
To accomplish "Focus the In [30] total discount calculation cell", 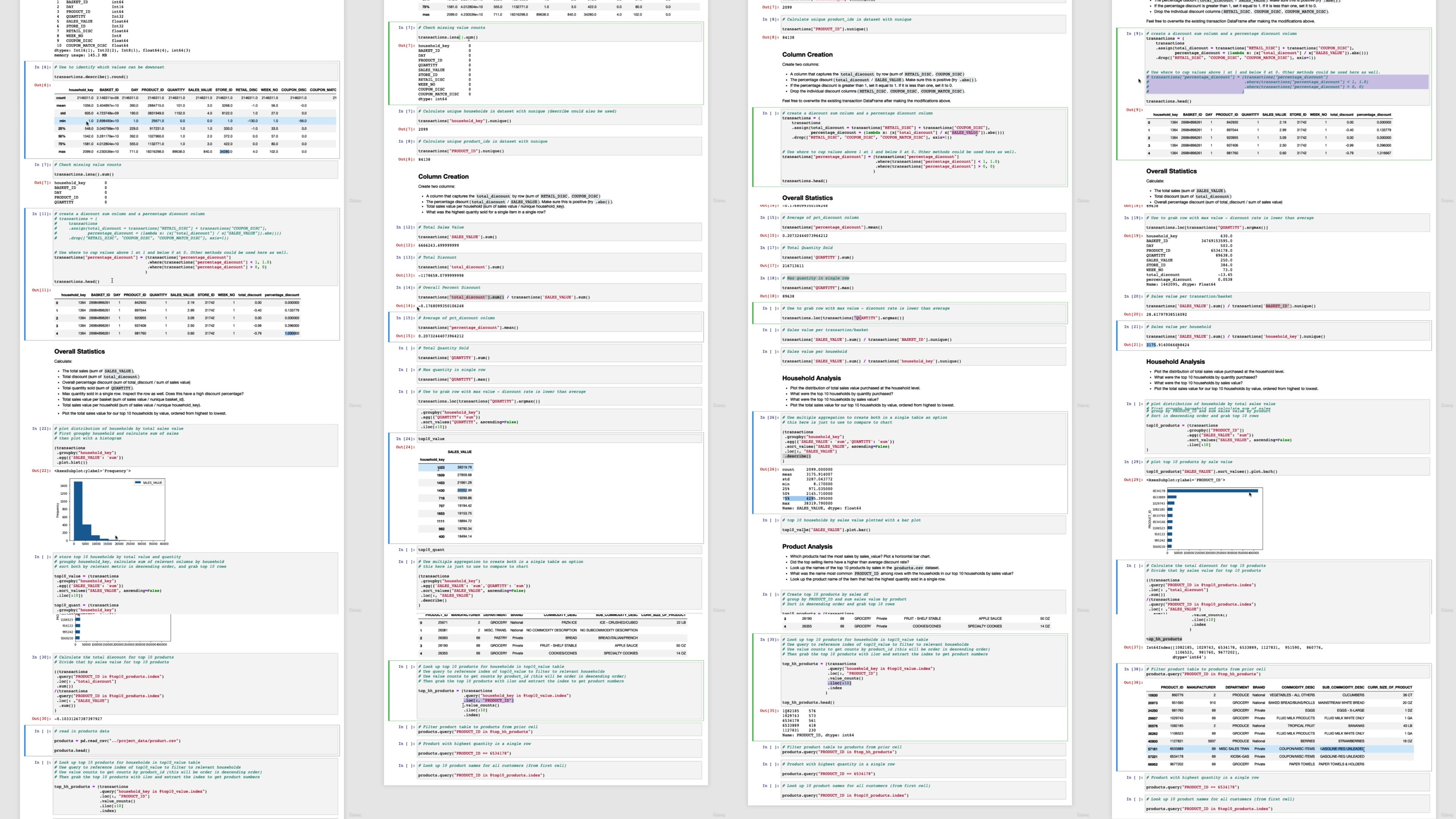I will point(195,684).
